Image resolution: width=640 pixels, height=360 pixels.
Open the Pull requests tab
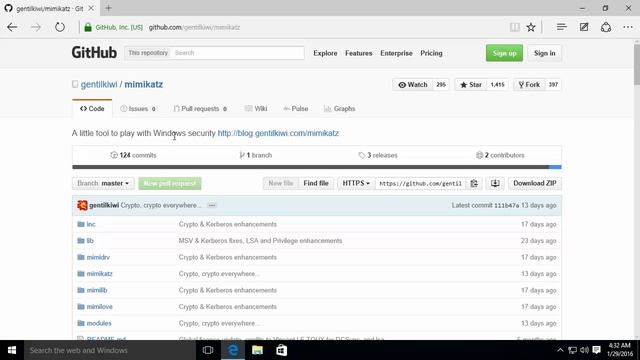point(200,109)
